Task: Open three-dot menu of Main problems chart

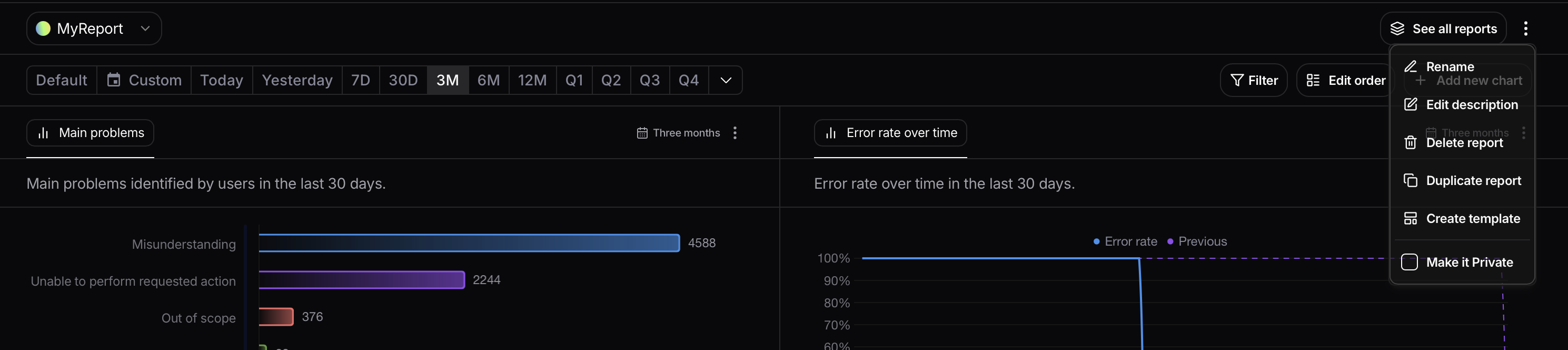Action: click(x=736, y=133)
